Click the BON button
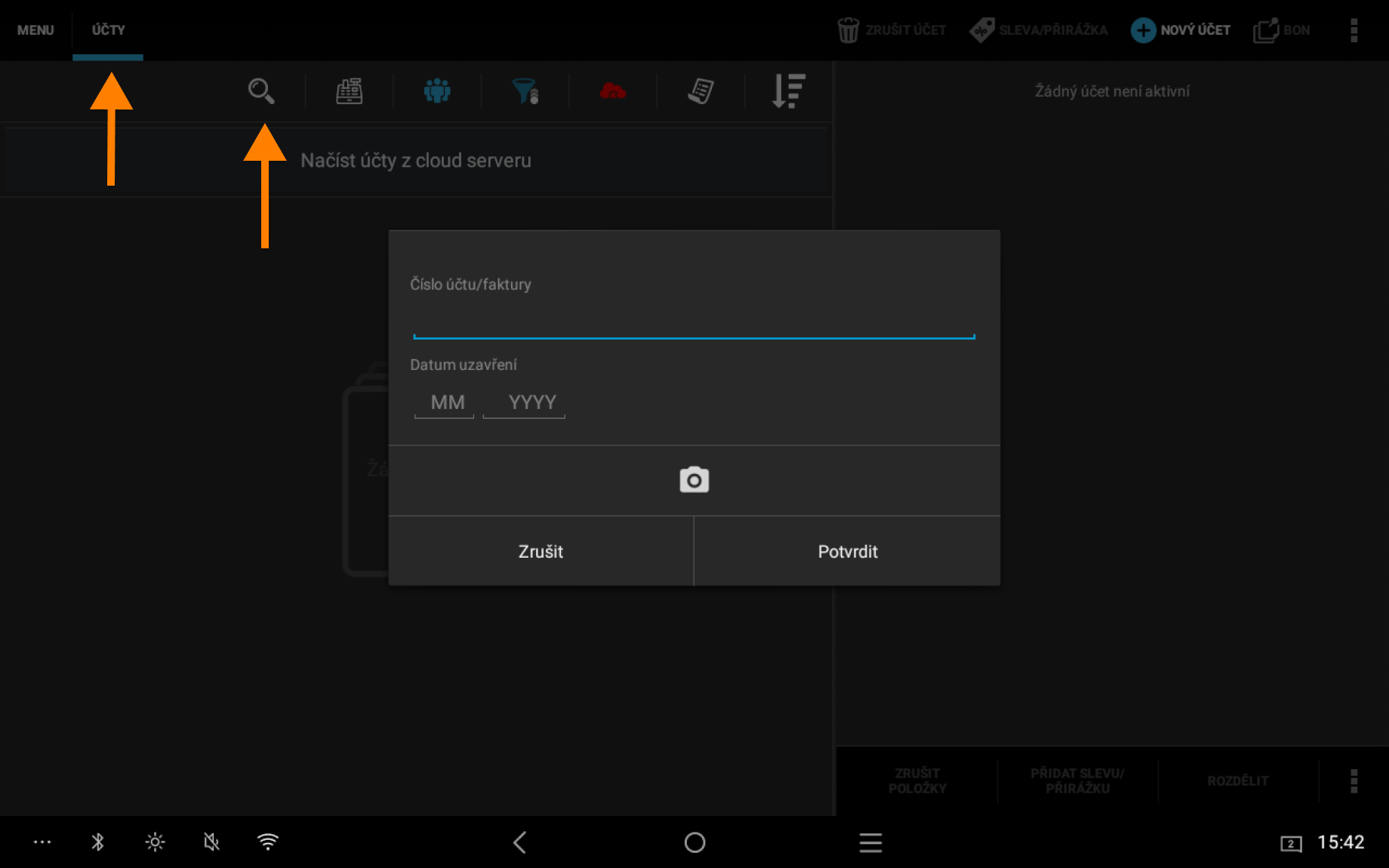 click(x=1282, y=30)
